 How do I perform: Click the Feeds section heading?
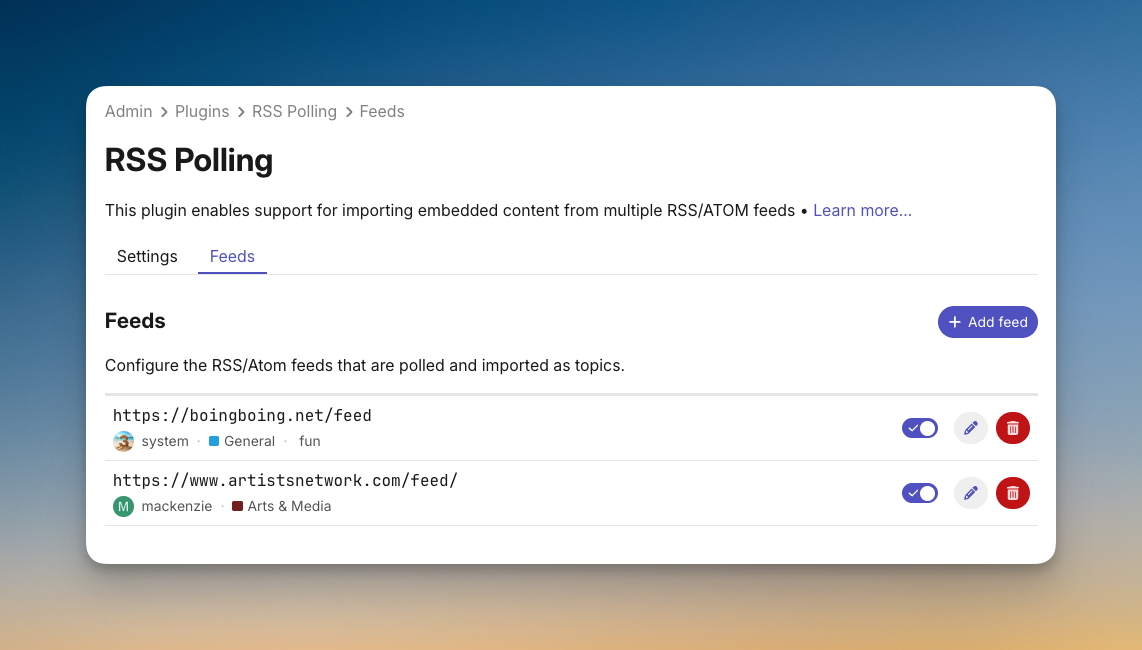click(135, 321)
